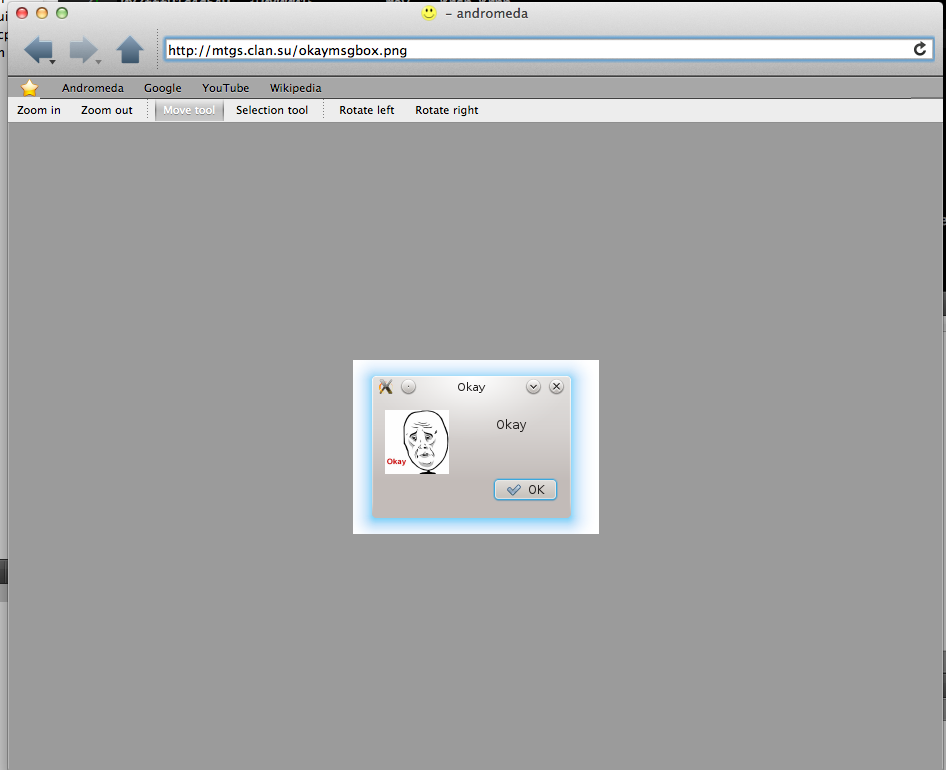
Task: Go back with the left arrow
Action: (x=37, y=49)
